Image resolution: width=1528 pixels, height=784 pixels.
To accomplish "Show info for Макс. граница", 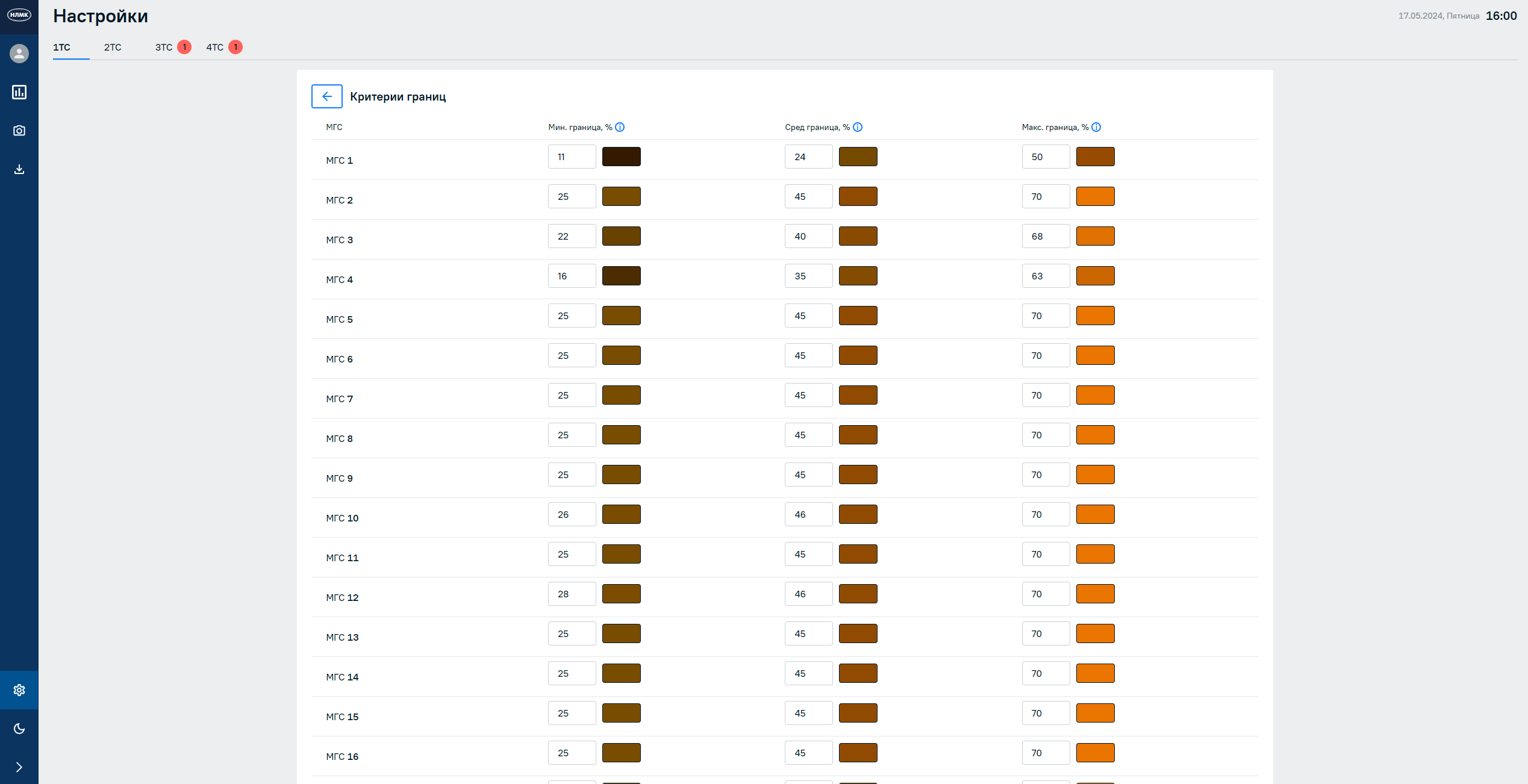I will (1096, 127).
